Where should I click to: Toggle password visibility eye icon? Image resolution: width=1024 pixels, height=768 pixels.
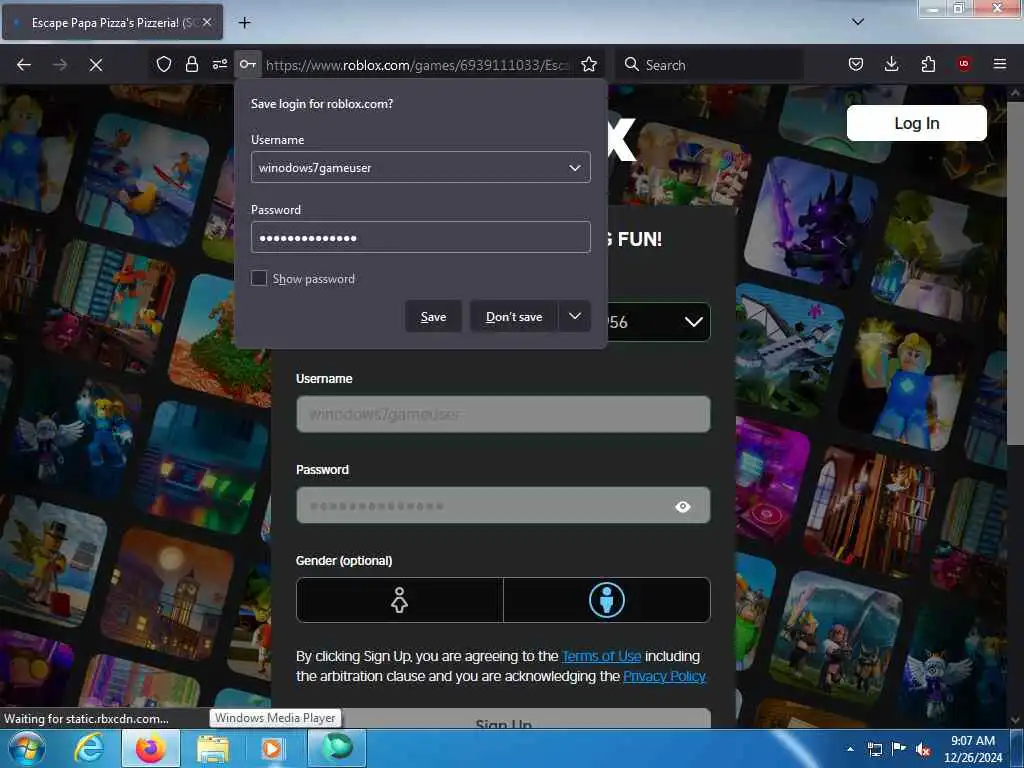(x=682, y=506)
